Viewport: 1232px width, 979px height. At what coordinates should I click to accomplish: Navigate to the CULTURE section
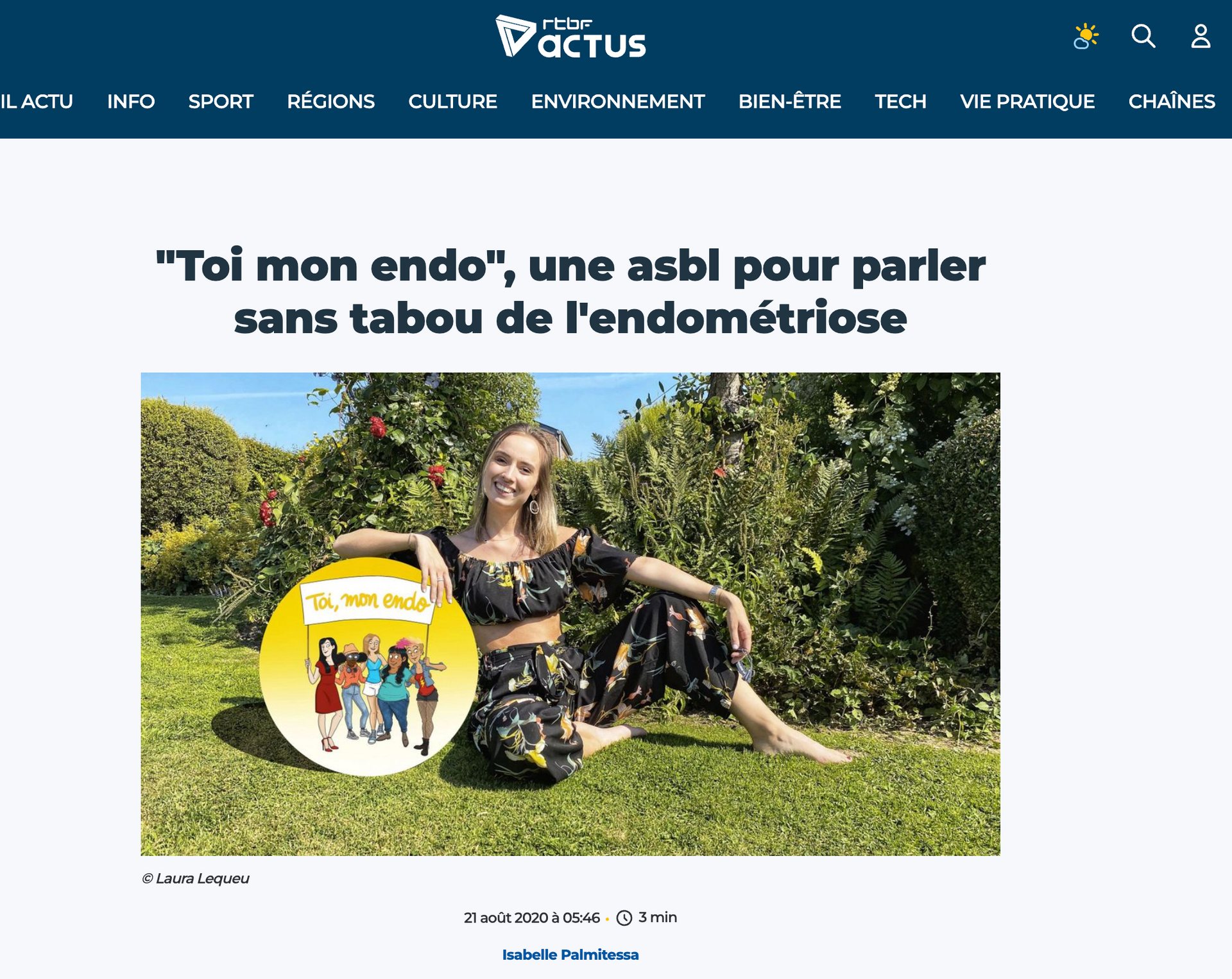click(452, 101)
